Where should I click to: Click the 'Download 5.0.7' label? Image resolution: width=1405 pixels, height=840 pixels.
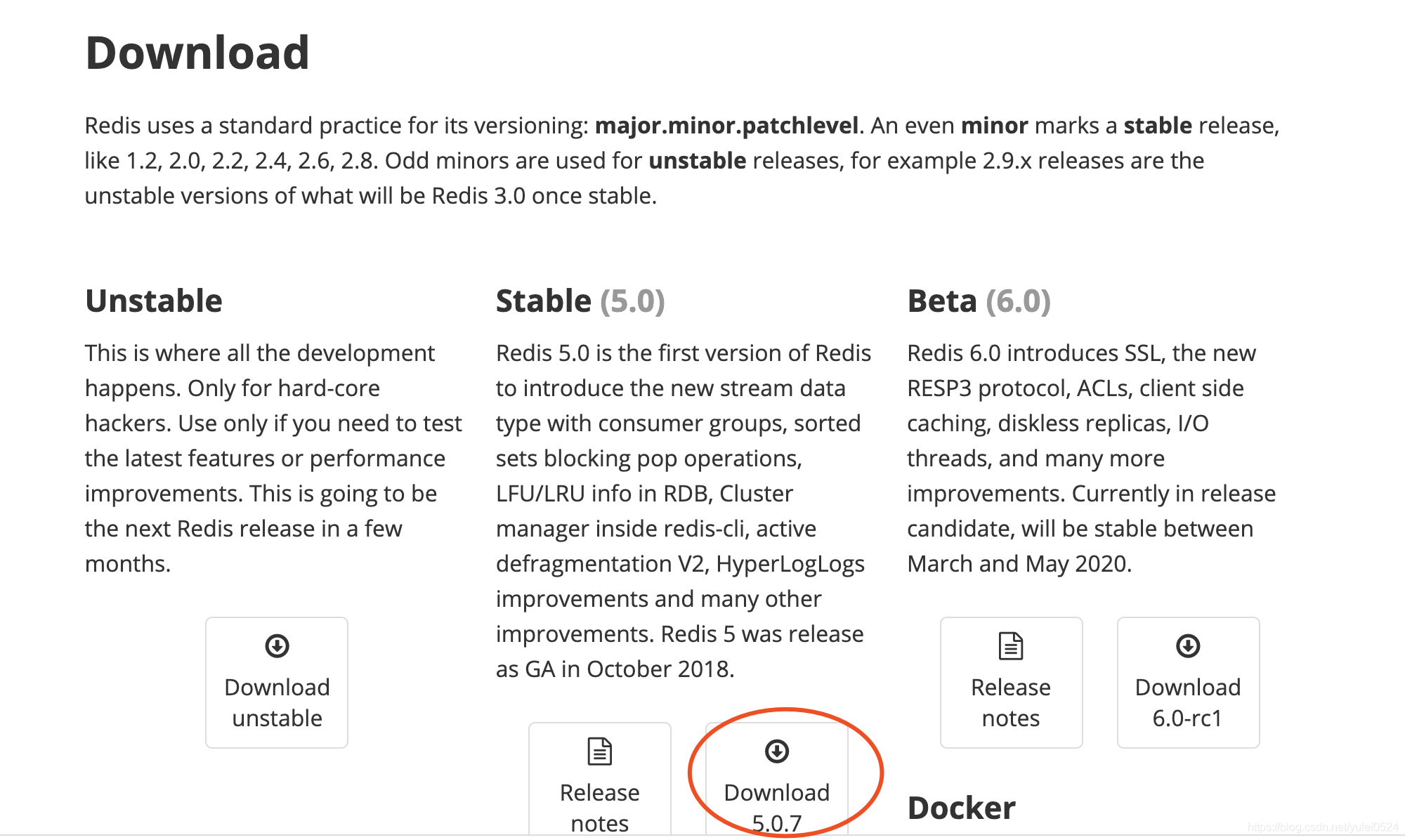click(x=776, y=807)
